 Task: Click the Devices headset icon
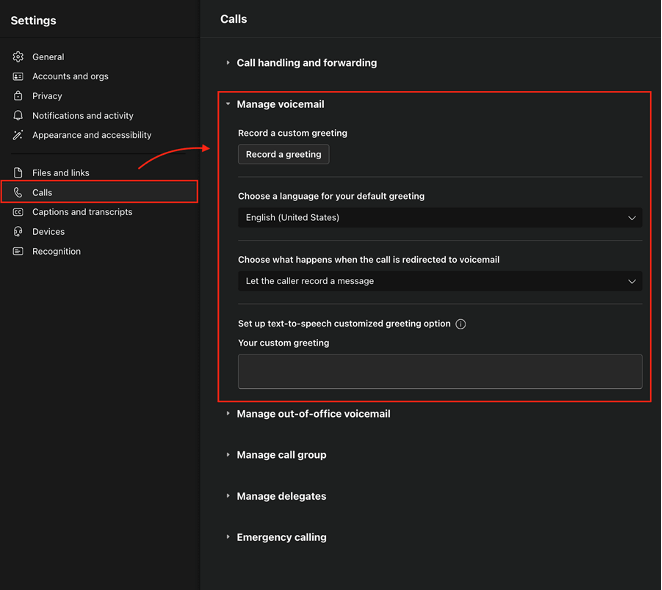[18, 232]
